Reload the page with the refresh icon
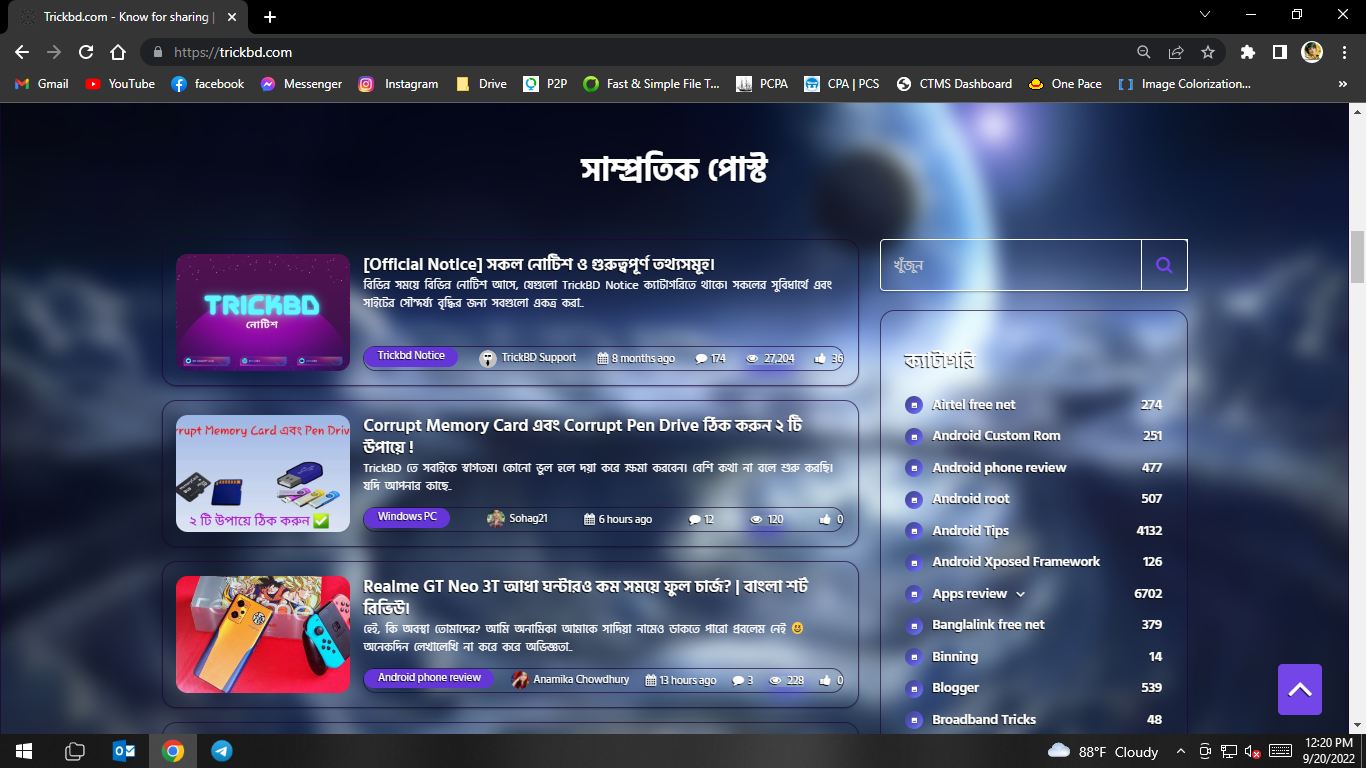Screen dimensions: 1366x768 point(86,52)
